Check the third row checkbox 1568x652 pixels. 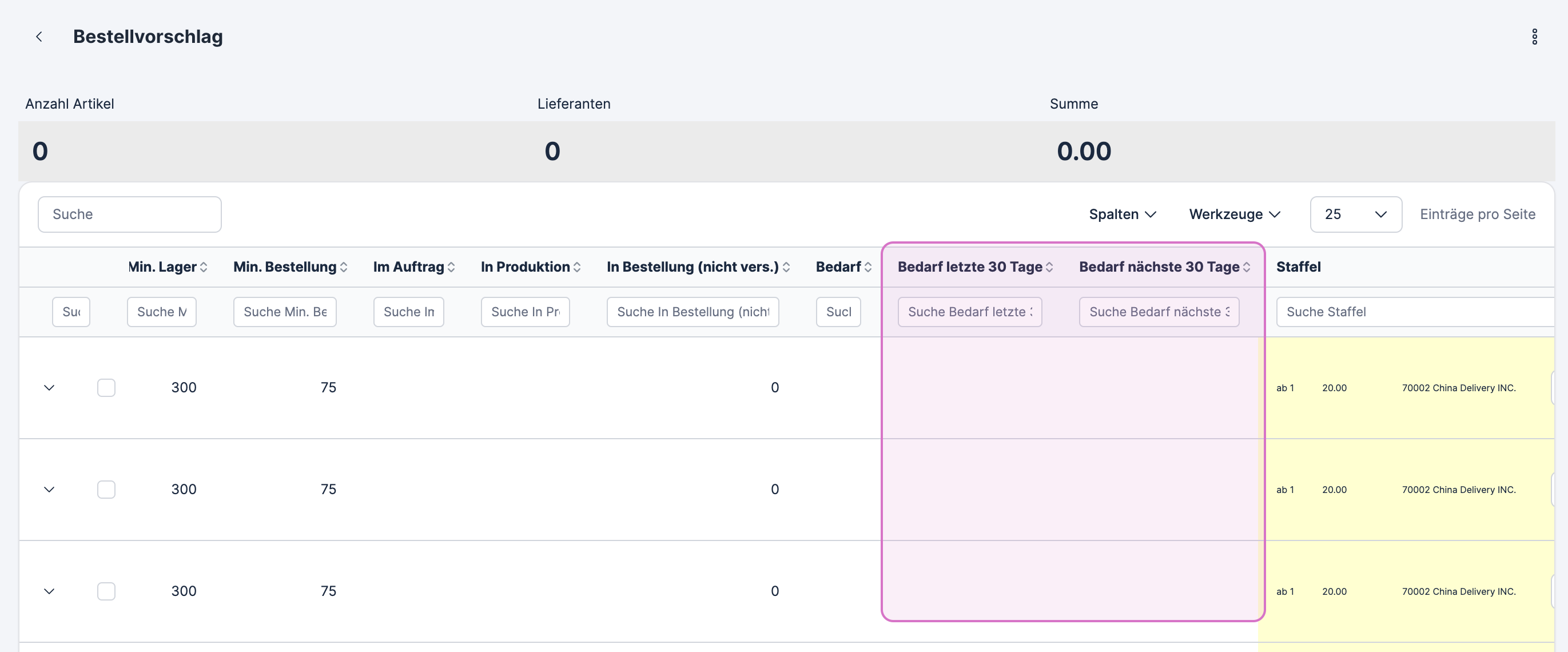[x=106, y=591]
